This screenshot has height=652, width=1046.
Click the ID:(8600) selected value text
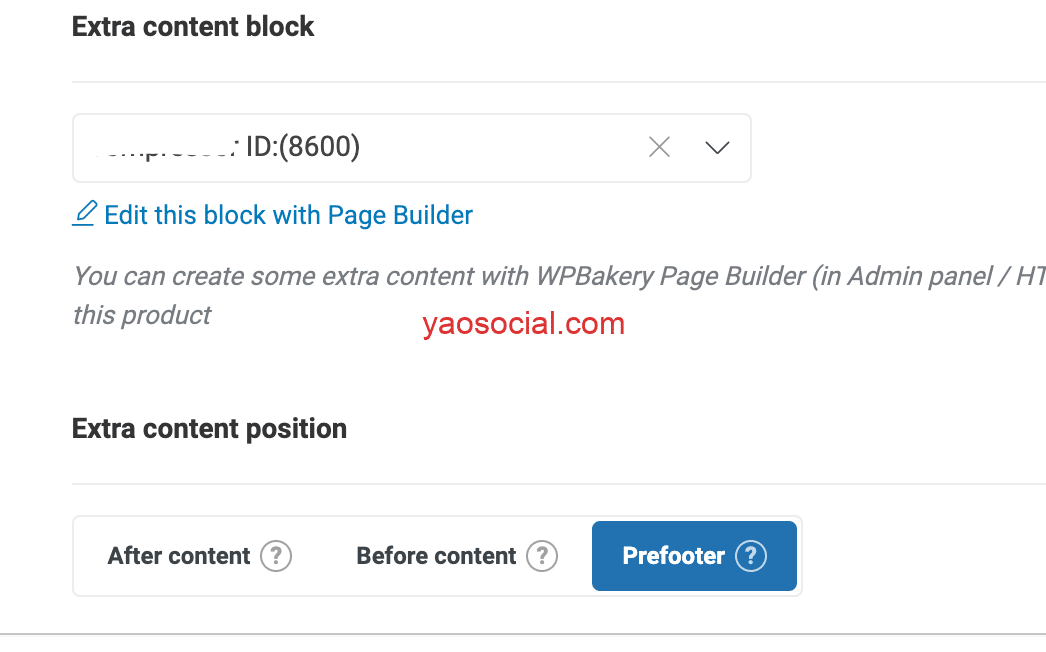click(x=302, y=148)
